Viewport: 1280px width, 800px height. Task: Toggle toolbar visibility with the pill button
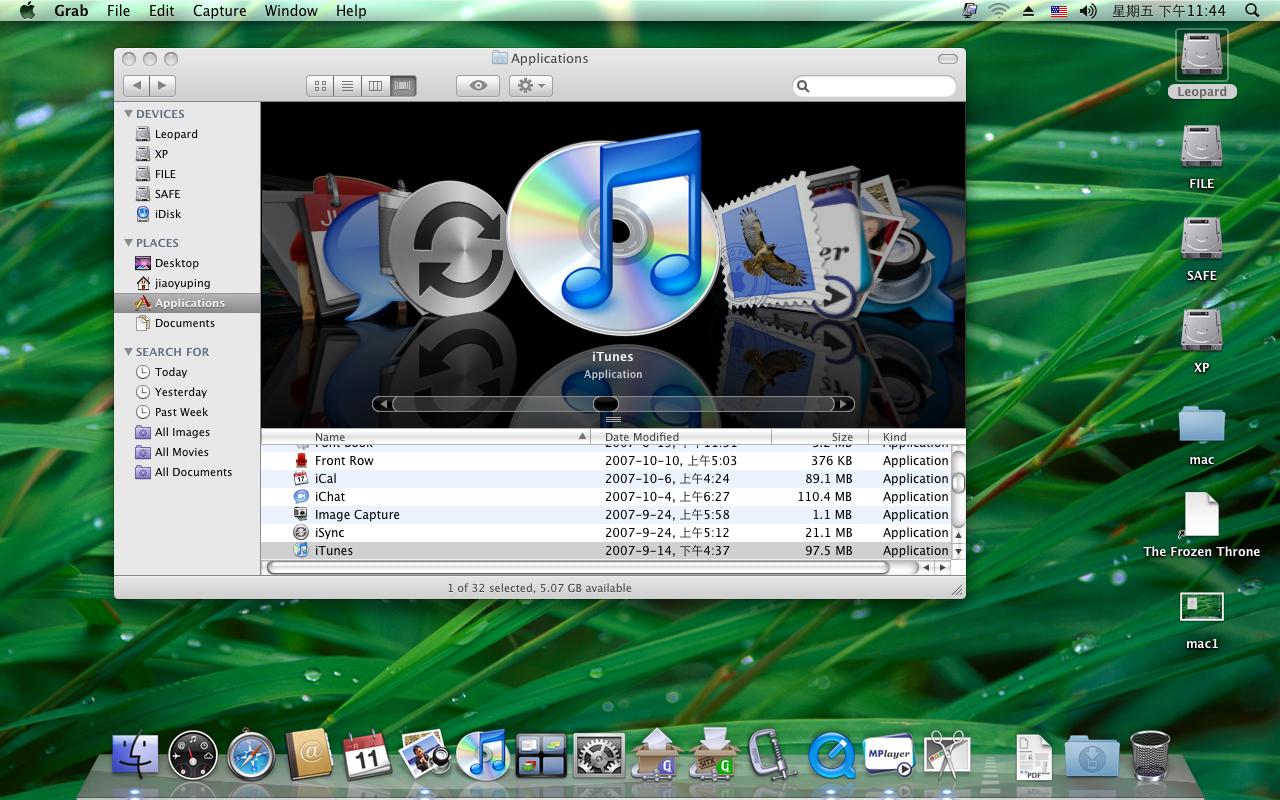(x=947, y=59)
